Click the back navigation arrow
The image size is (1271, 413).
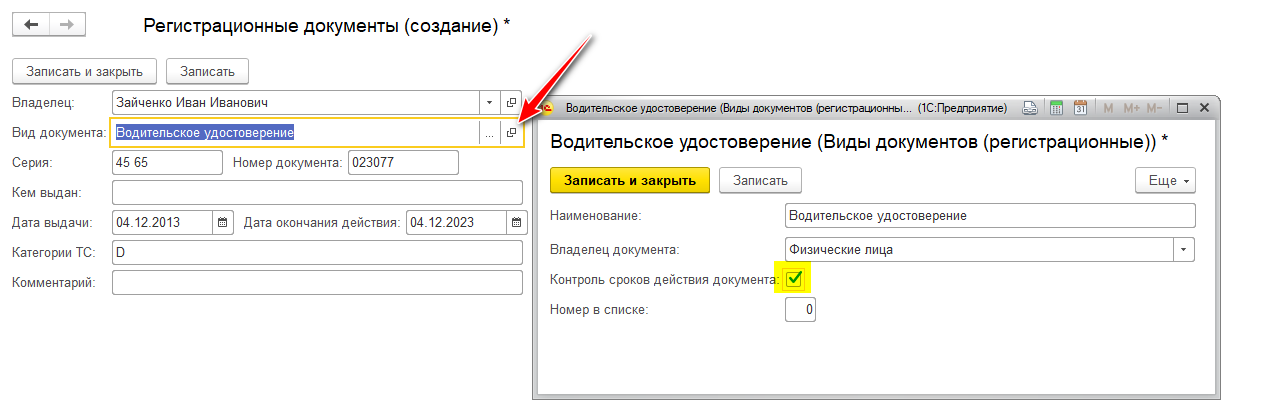(31, 25)
